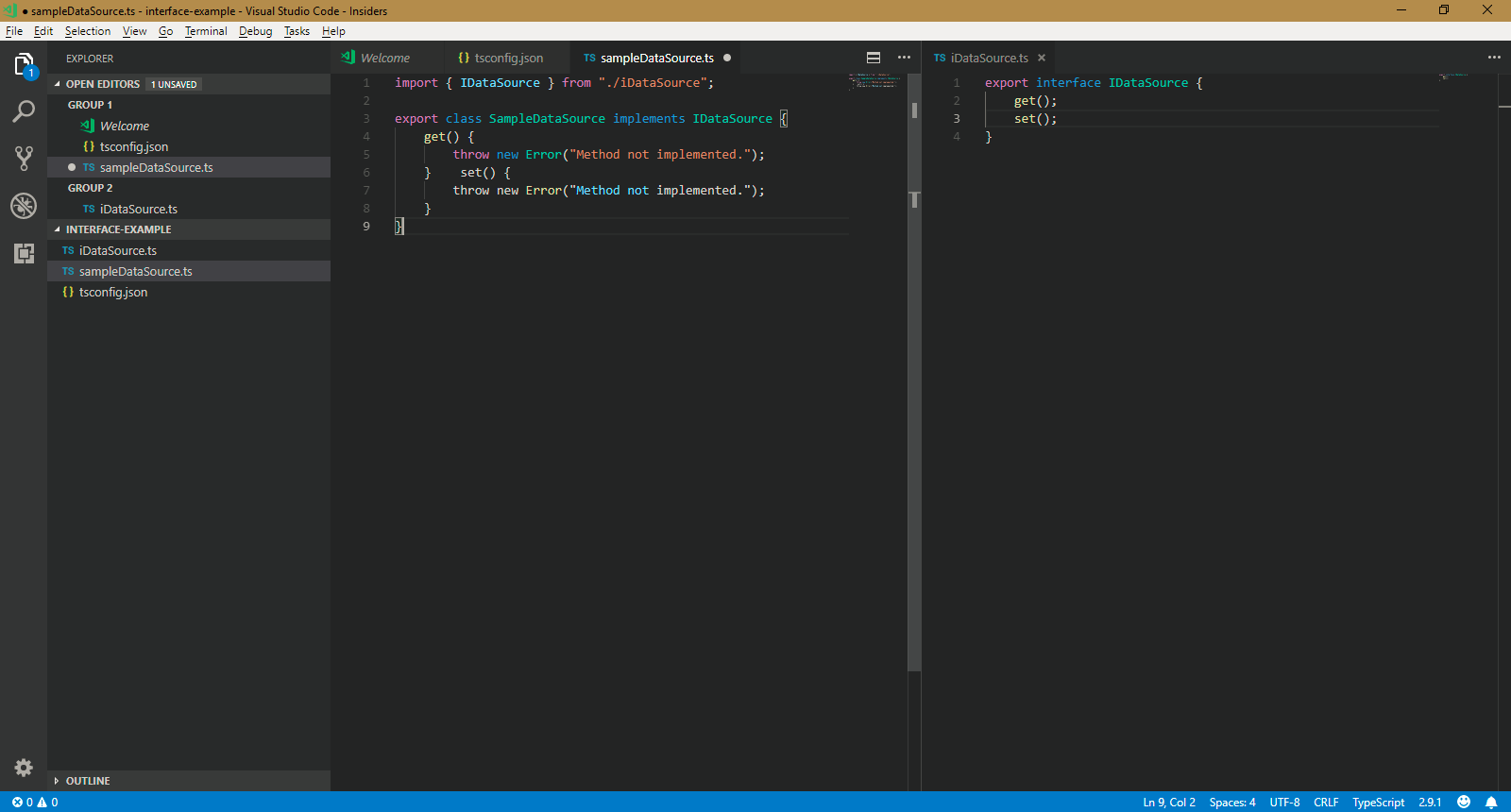Switch to the tsconfig.json tab
The image size is (1511, 812).
tap(508, 58)
